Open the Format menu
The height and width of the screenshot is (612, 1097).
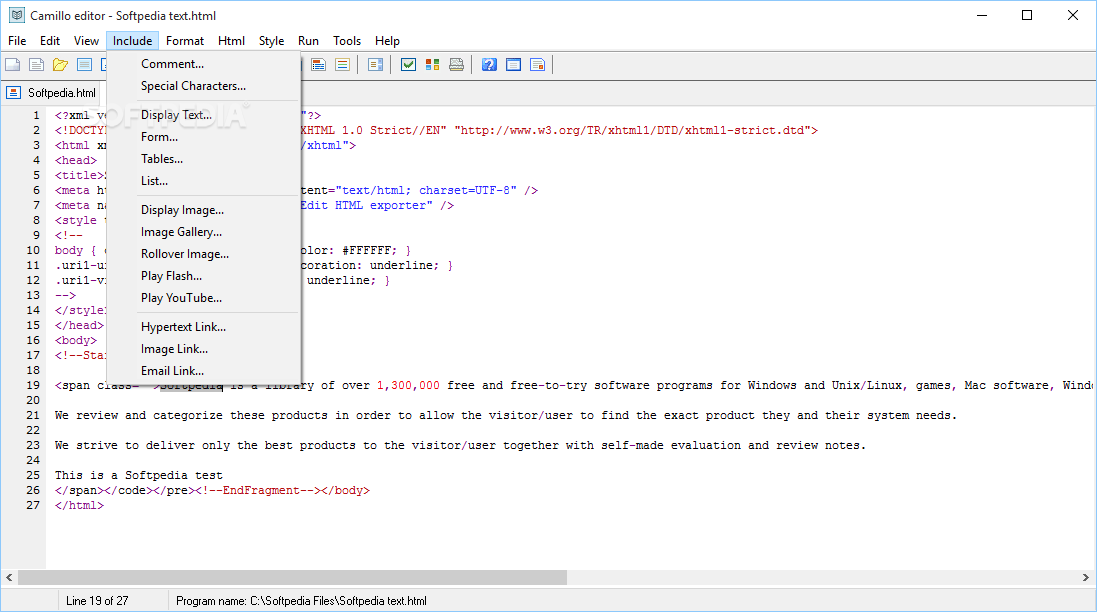click(185, 41)
